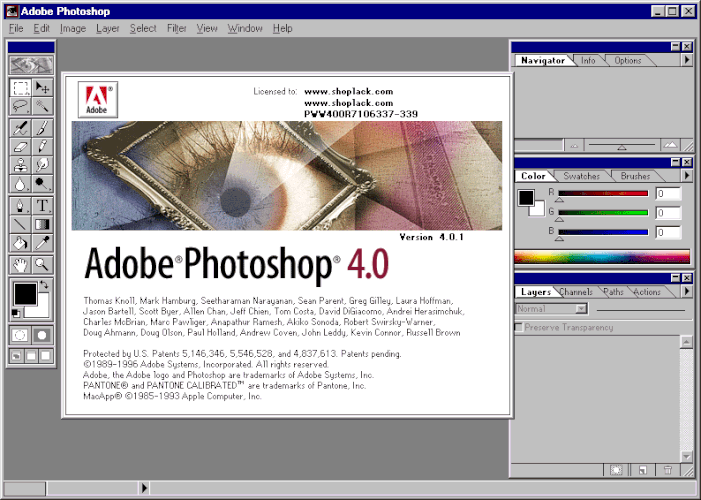Select the Type tool
The height and width of the screenshot is (500, 701).
42,206
